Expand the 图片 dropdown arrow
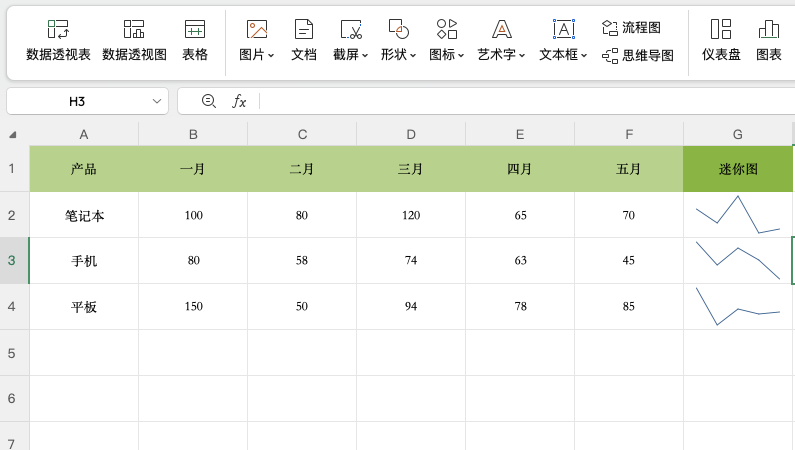 [271, 55]
